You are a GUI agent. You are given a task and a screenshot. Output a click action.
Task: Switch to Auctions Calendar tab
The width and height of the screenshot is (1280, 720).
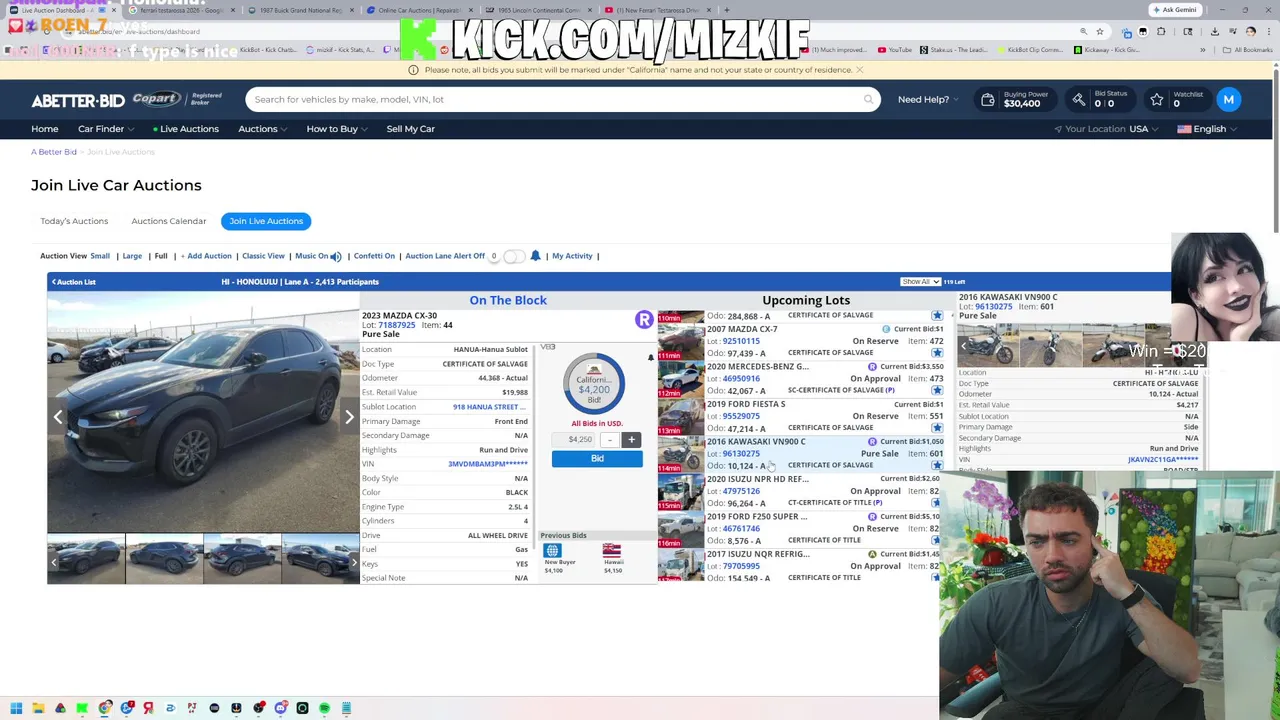[168, 221]
